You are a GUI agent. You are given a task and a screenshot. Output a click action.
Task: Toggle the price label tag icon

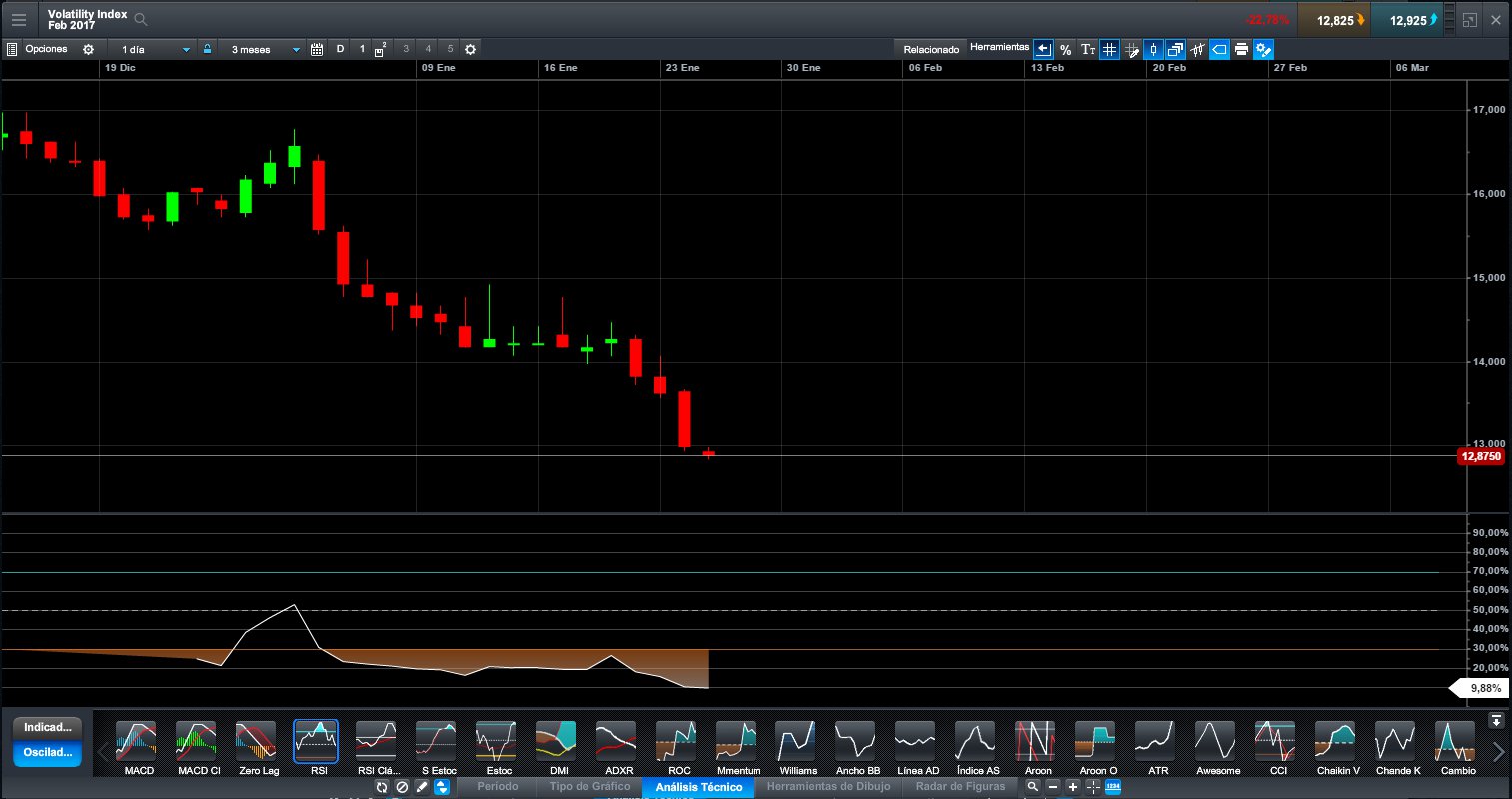click(1219, 49)
